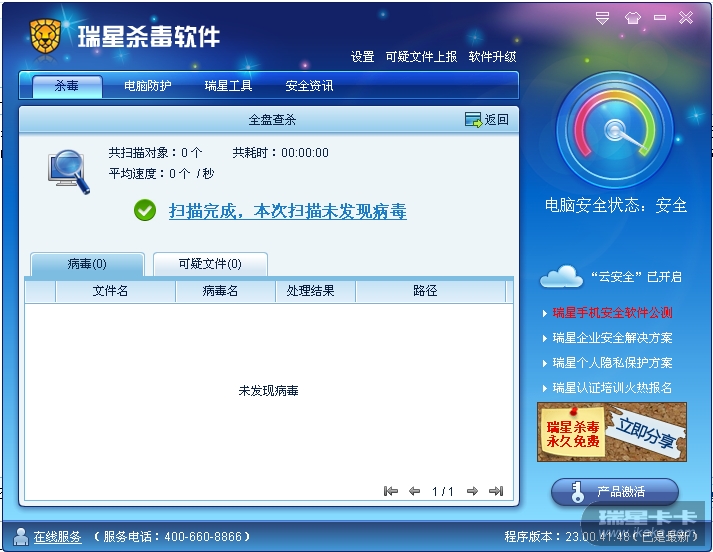Minimize the Rising antivirus window

pyautogui.click(x=660, y=18)
